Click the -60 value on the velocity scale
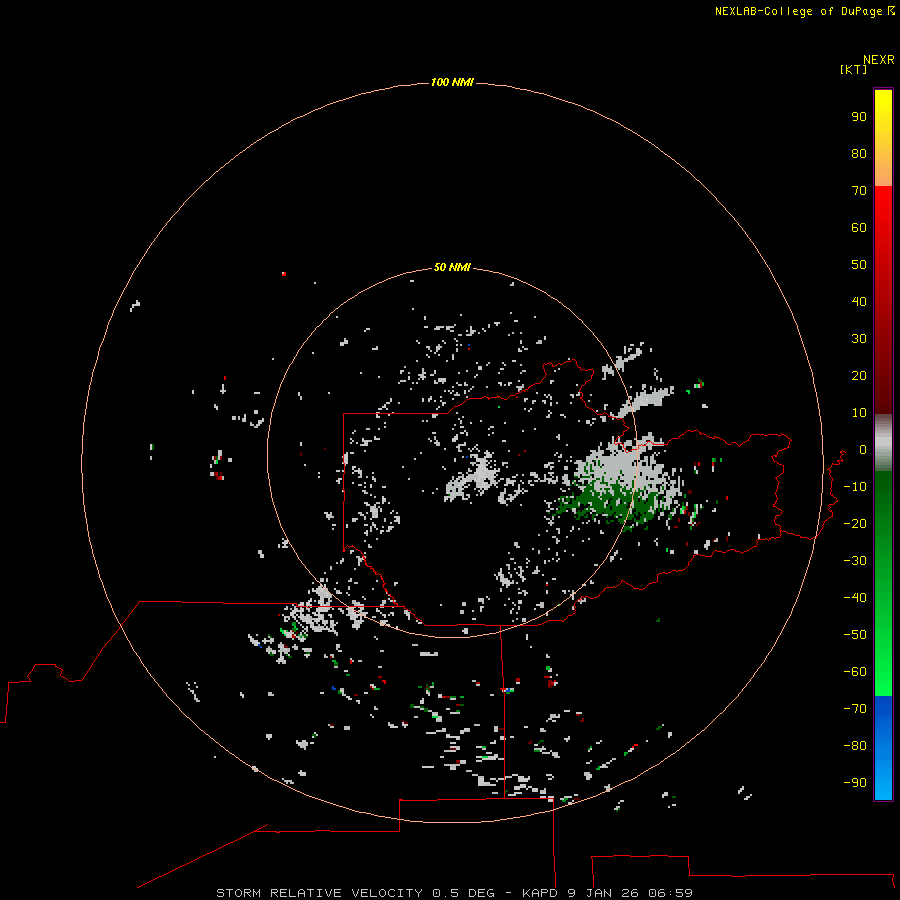 (855, 672)
